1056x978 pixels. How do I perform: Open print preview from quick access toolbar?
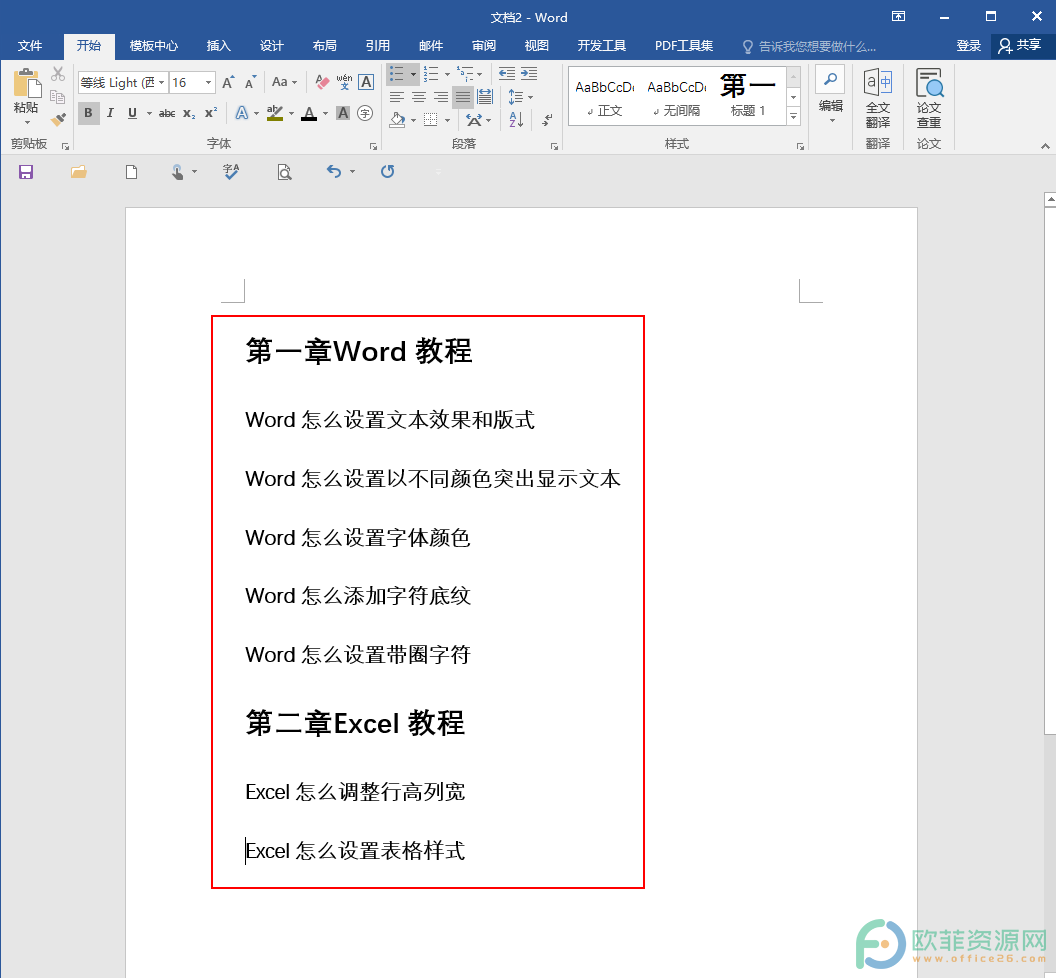pyautogui.click(x=284, y=172)
